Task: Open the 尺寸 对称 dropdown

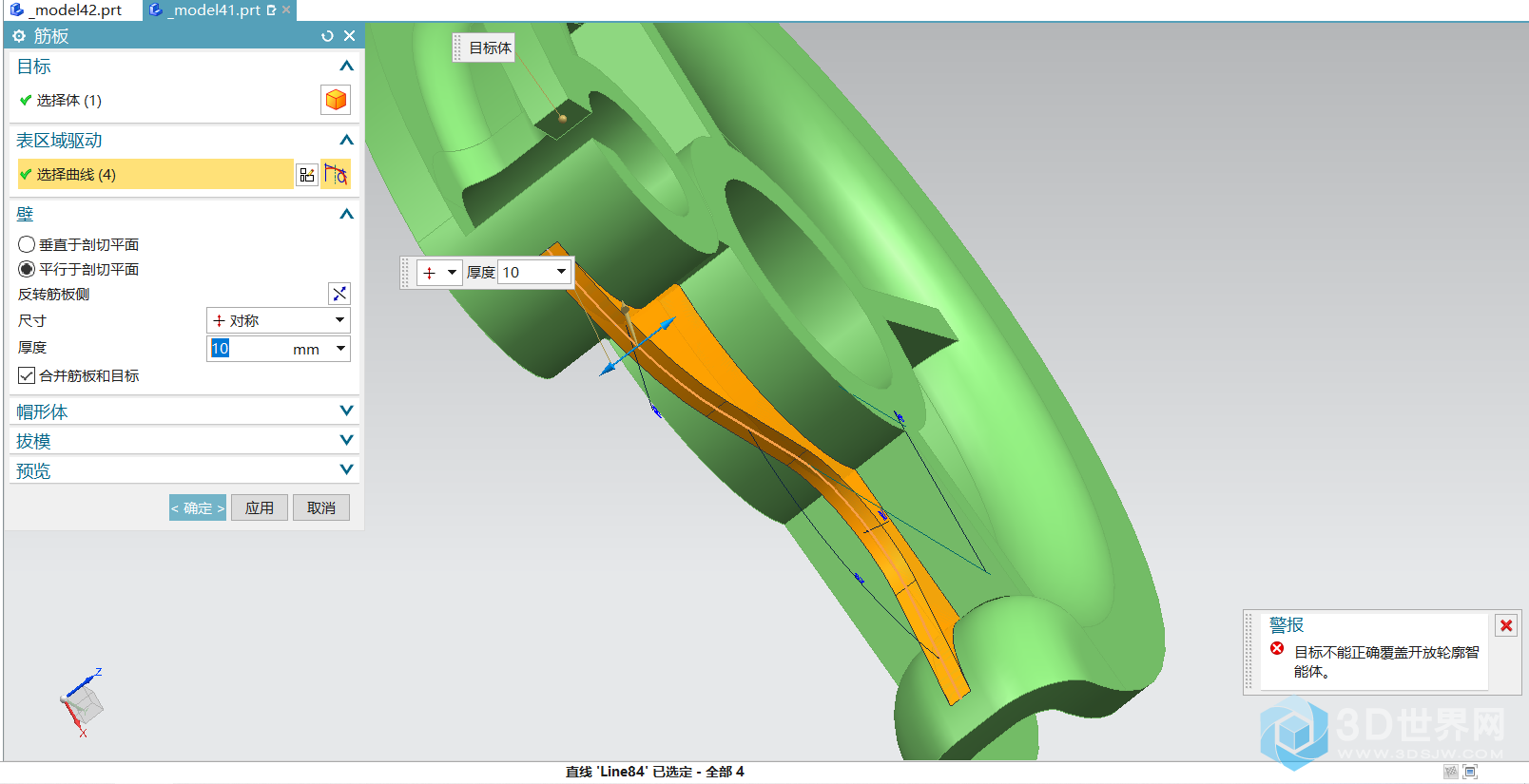Action: click(279, 320)
